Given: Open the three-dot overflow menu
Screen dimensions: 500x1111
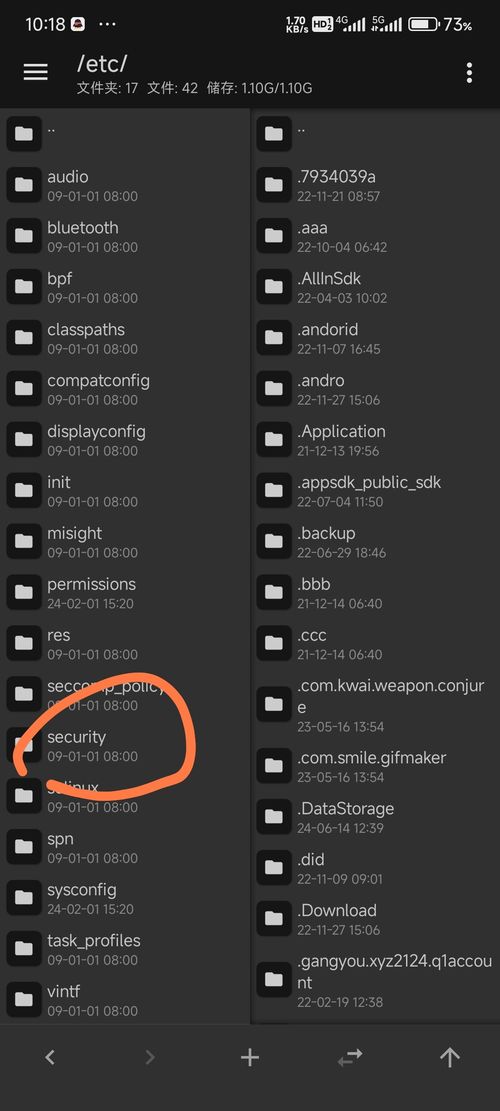Looking at the screenshot, I should 469,72.
